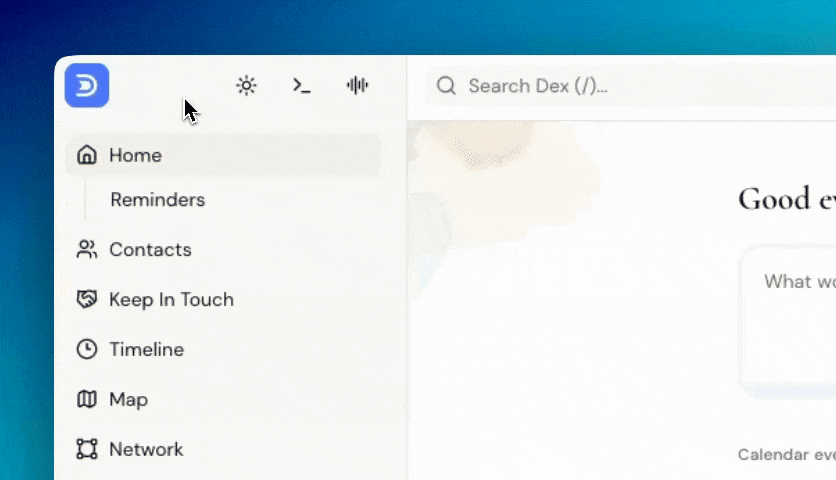Click the Timeline clock icon

point(87,349)
